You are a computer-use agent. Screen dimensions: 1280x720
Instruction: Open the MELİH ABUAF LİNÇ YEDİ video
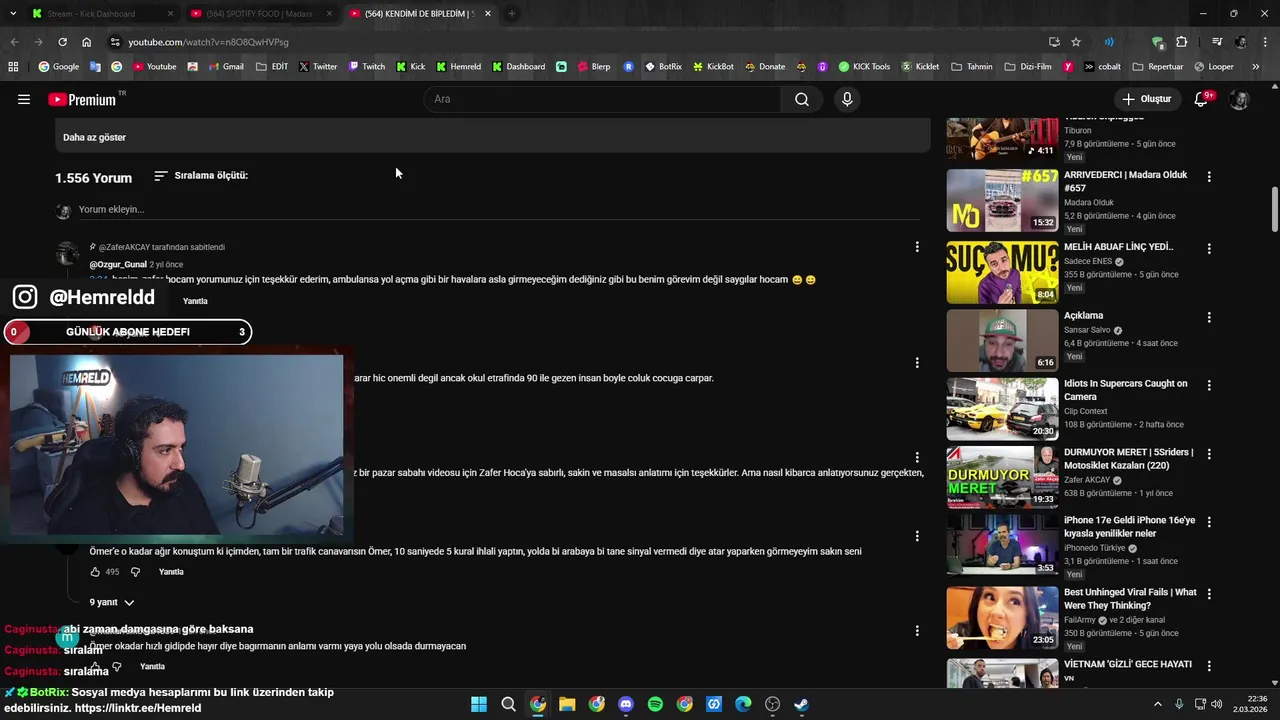(x=1118, y=247)
